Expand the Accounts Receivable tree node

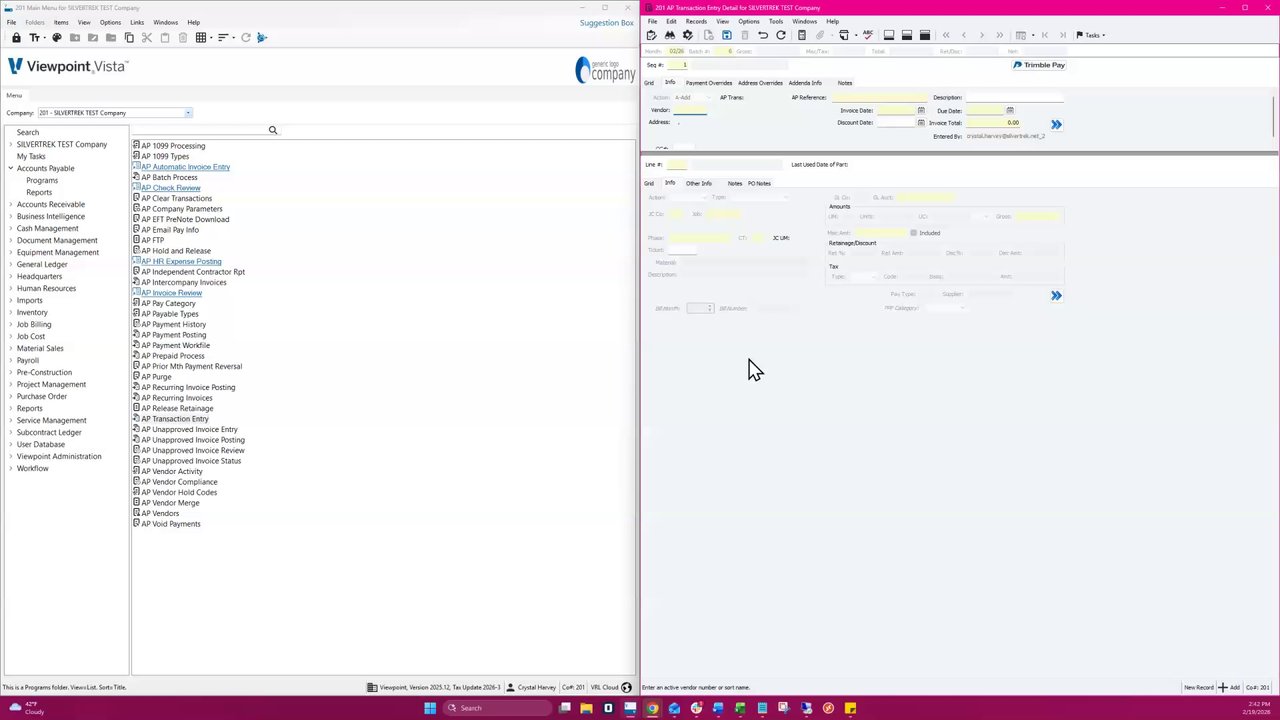(x=11, y=204)
